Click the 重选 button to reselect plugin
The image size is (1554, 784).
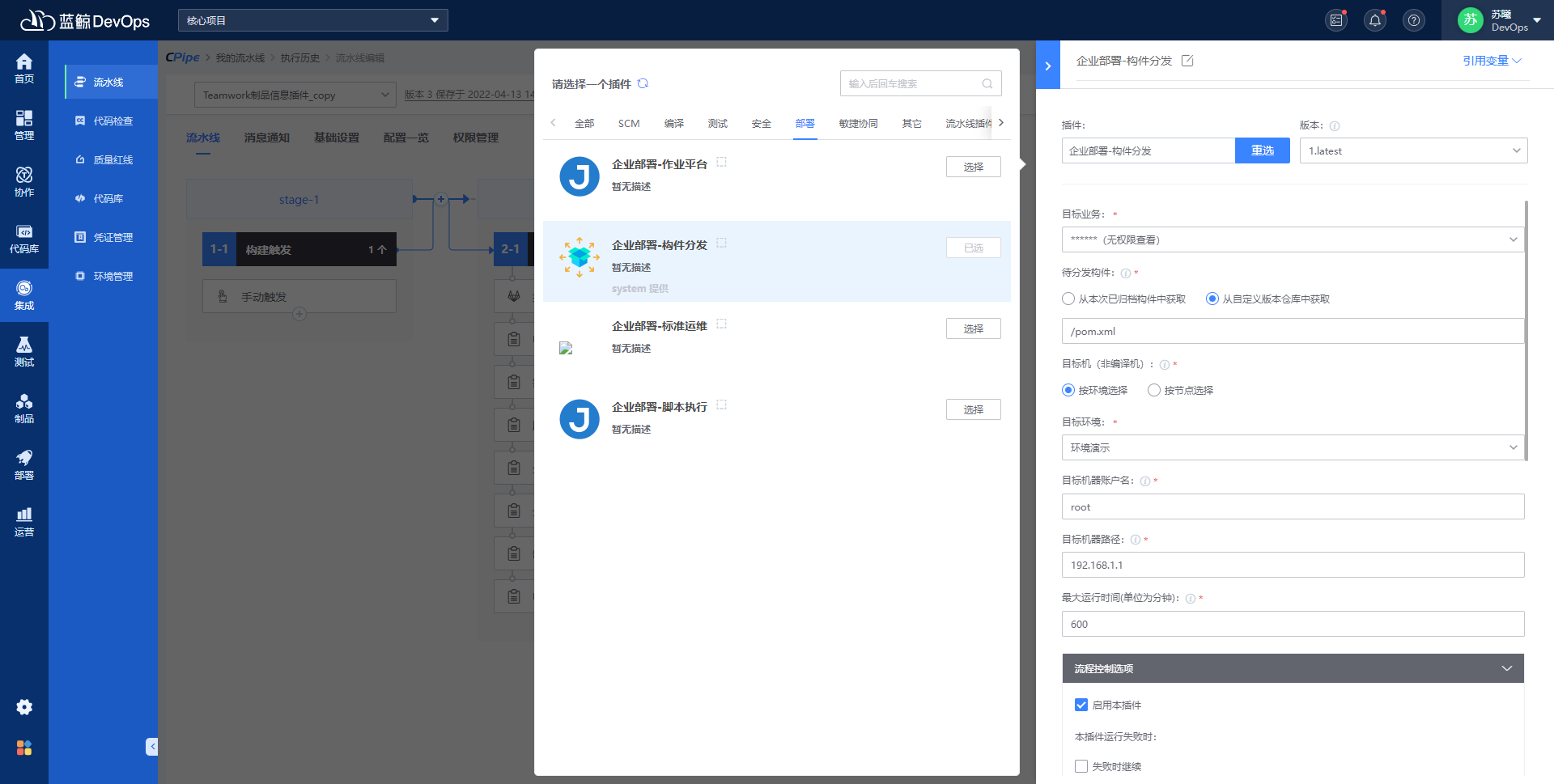coord(1262,150)
